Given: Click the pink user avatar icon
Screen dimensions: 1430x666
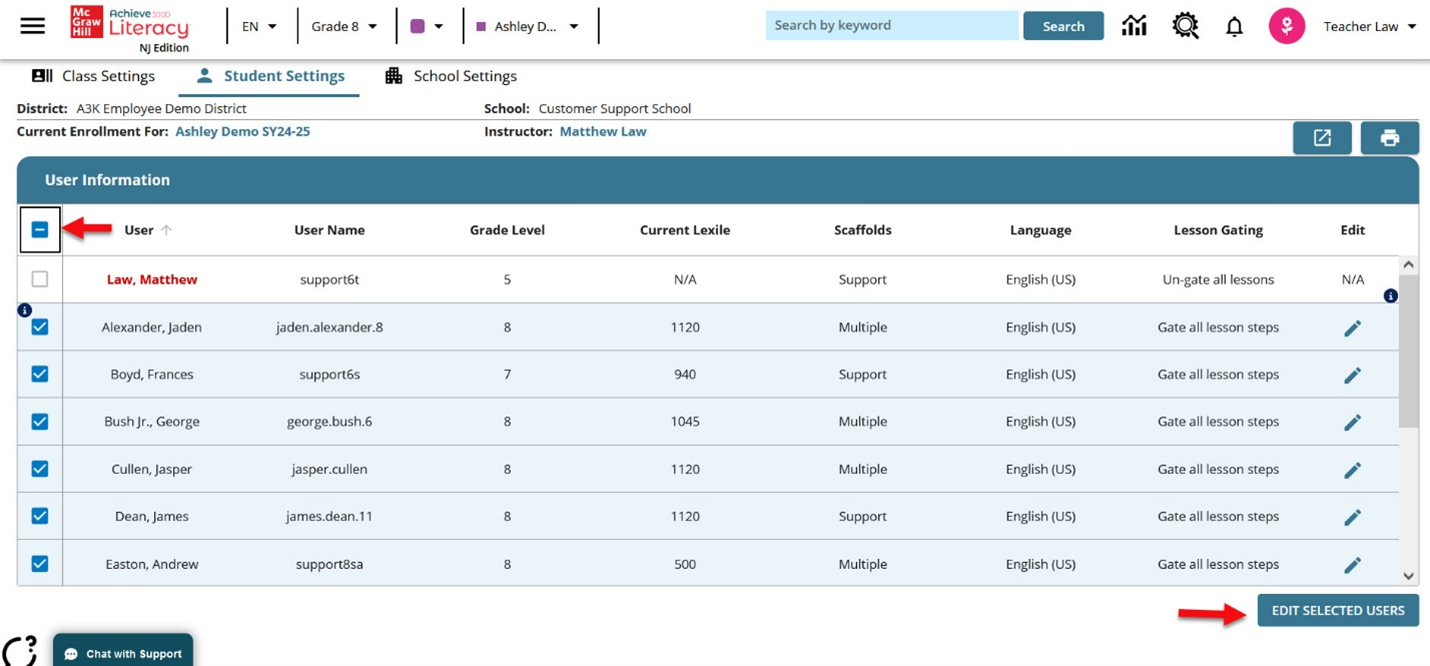Looking at the screenshot, I should point(1286,26).
